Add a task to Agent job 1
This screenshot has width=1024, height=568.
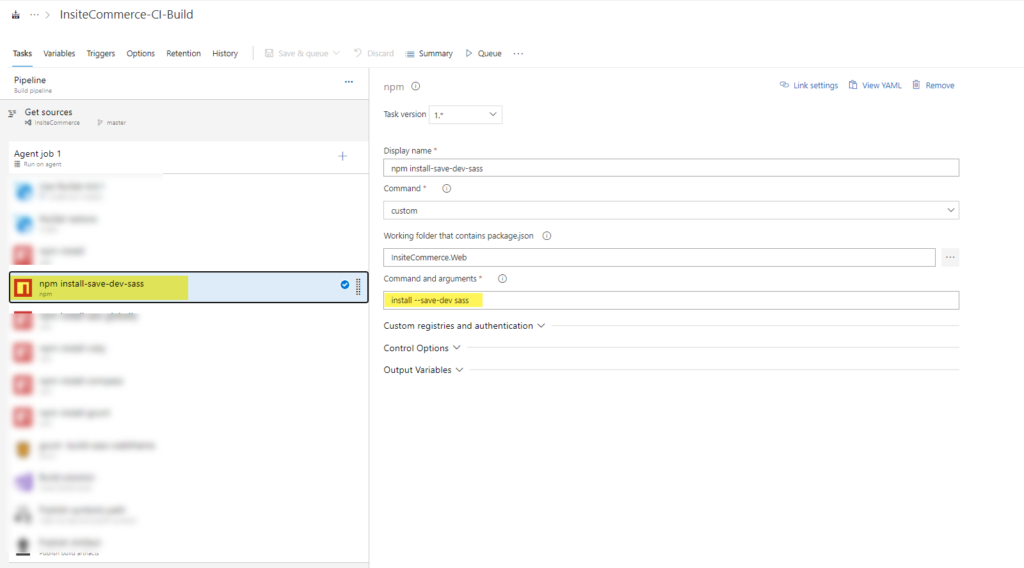343,156
